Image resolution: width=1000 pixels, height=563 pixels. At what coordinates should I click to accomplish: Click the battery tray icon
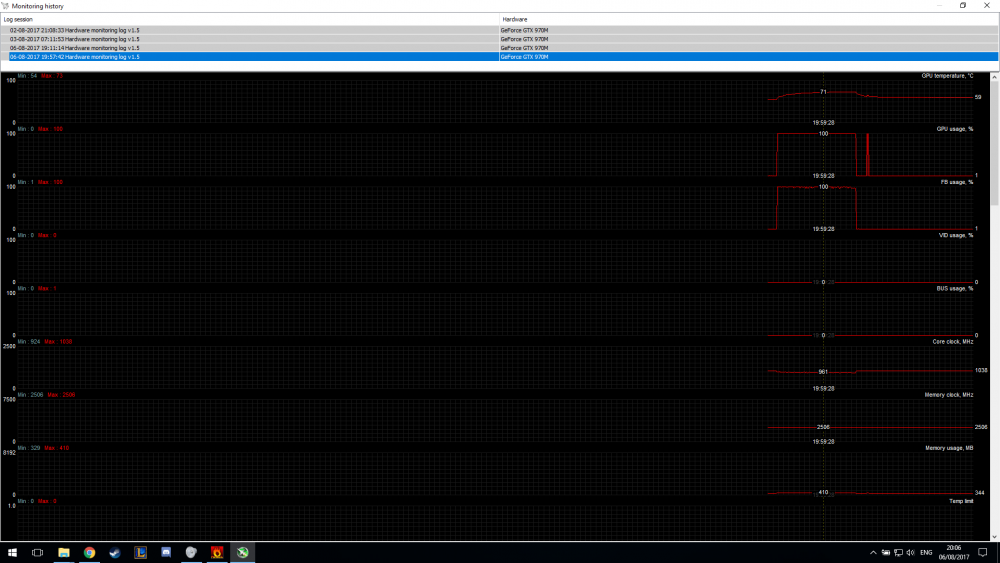pyautogui.click(x=886, y=552)
